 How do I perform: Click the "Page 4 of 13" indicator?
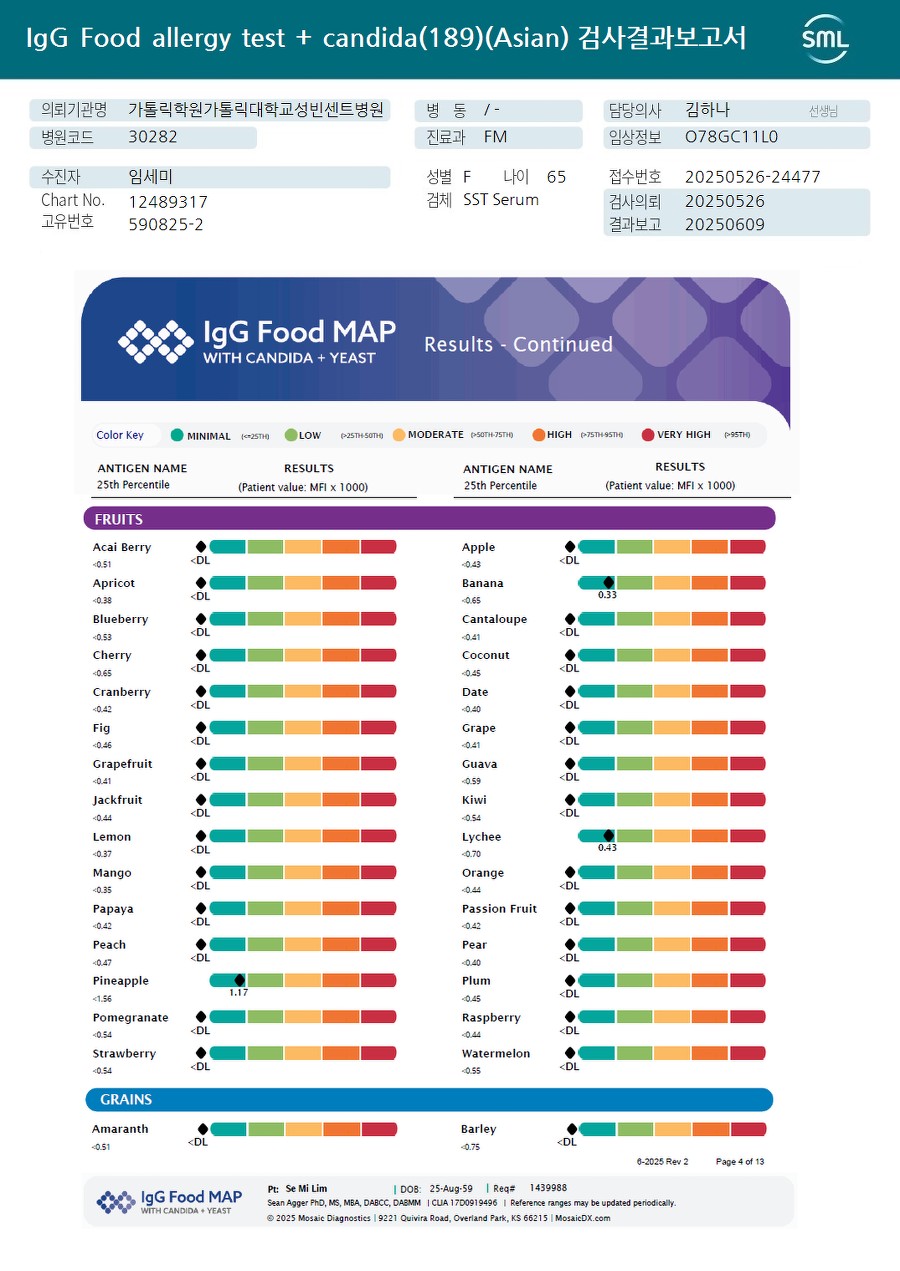click(x=740, y=1162)
